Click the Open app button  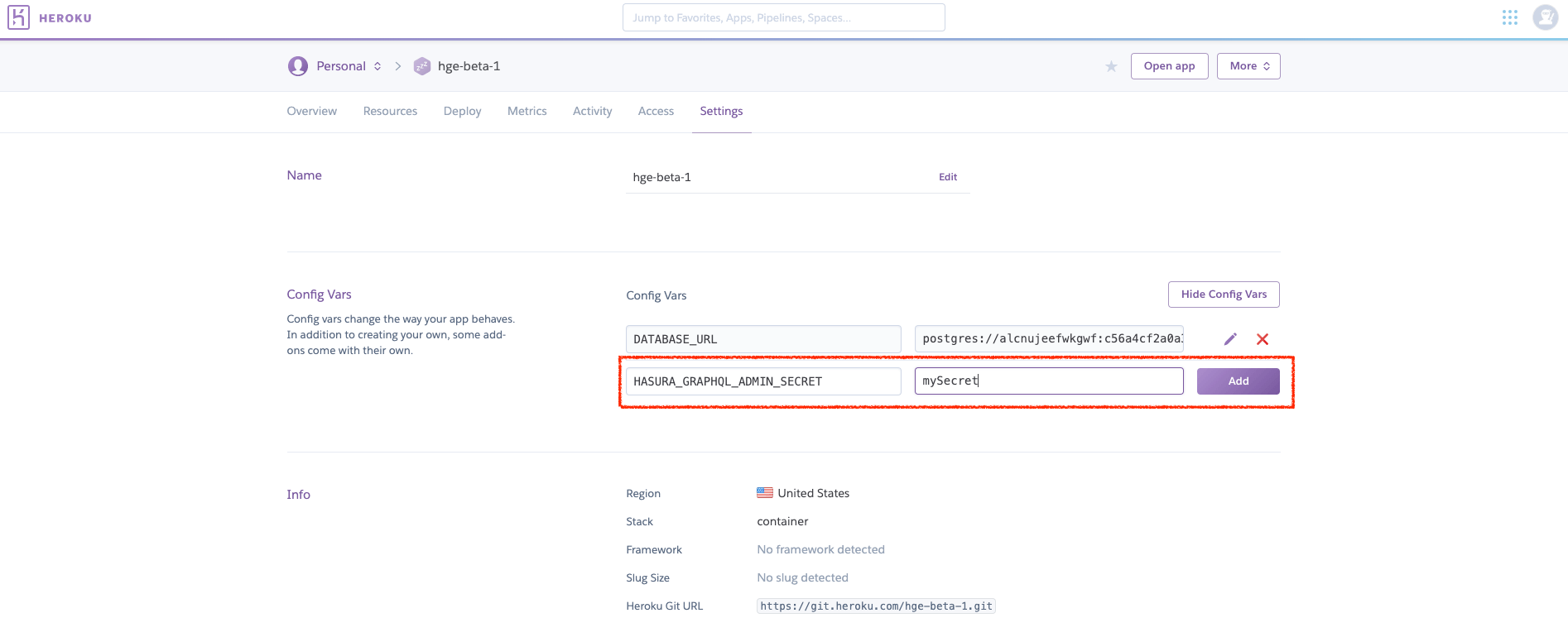1169,66
